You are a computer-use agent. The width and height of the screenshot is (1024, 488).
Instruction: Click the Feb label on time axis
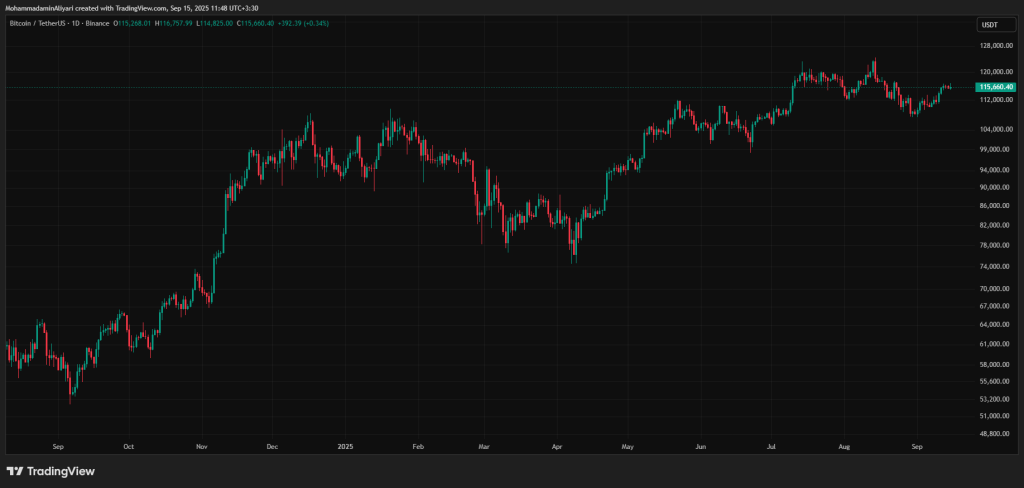click(418, 447)
